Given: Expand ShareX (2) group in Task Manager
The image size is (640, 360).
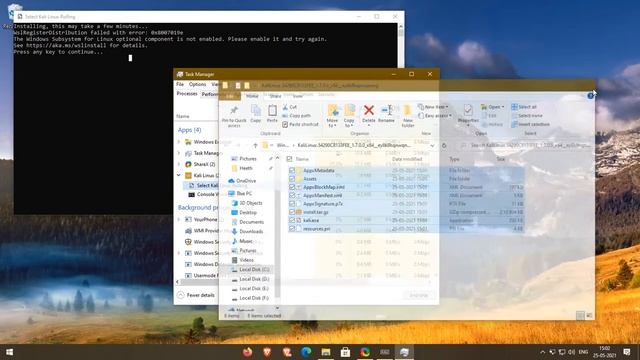Looking at the screenshot, I should pyautogui.click(x=179, y=164).
